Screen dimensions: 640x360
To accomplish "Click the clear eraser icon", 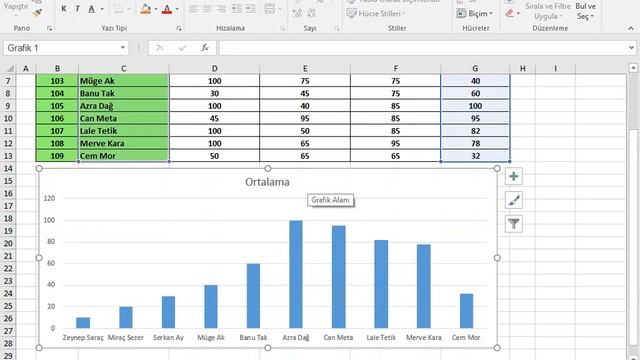I will click(509, 13).
